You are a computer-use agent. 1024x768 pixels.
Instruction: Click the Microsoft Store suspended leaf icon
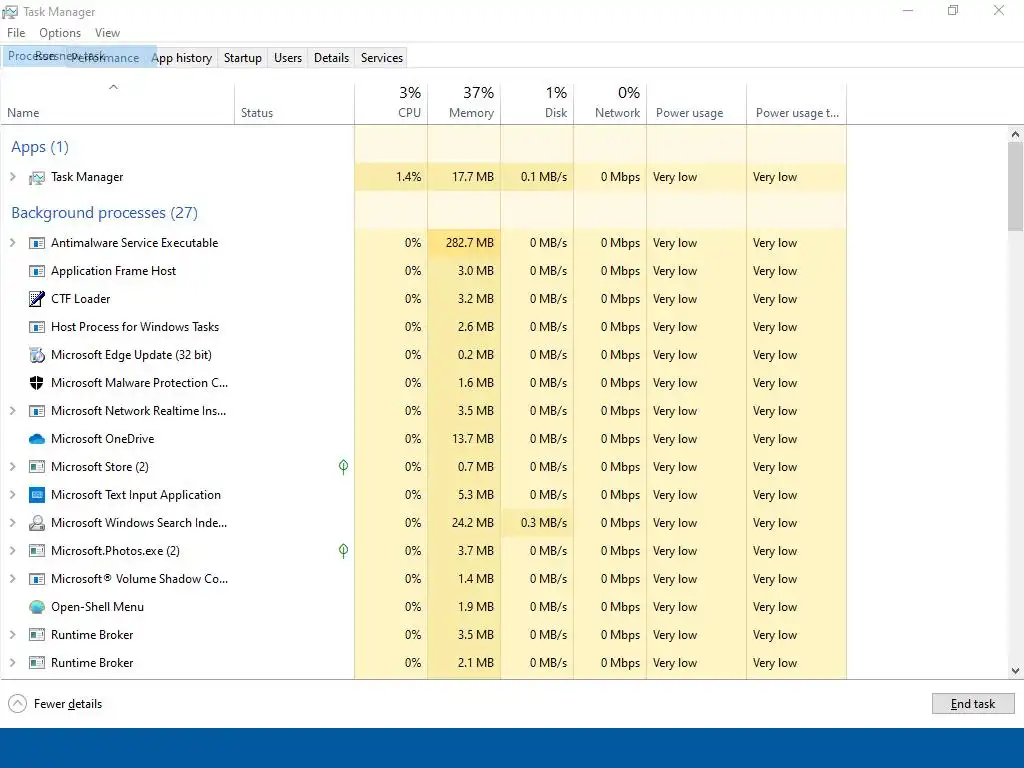(344, 466)
